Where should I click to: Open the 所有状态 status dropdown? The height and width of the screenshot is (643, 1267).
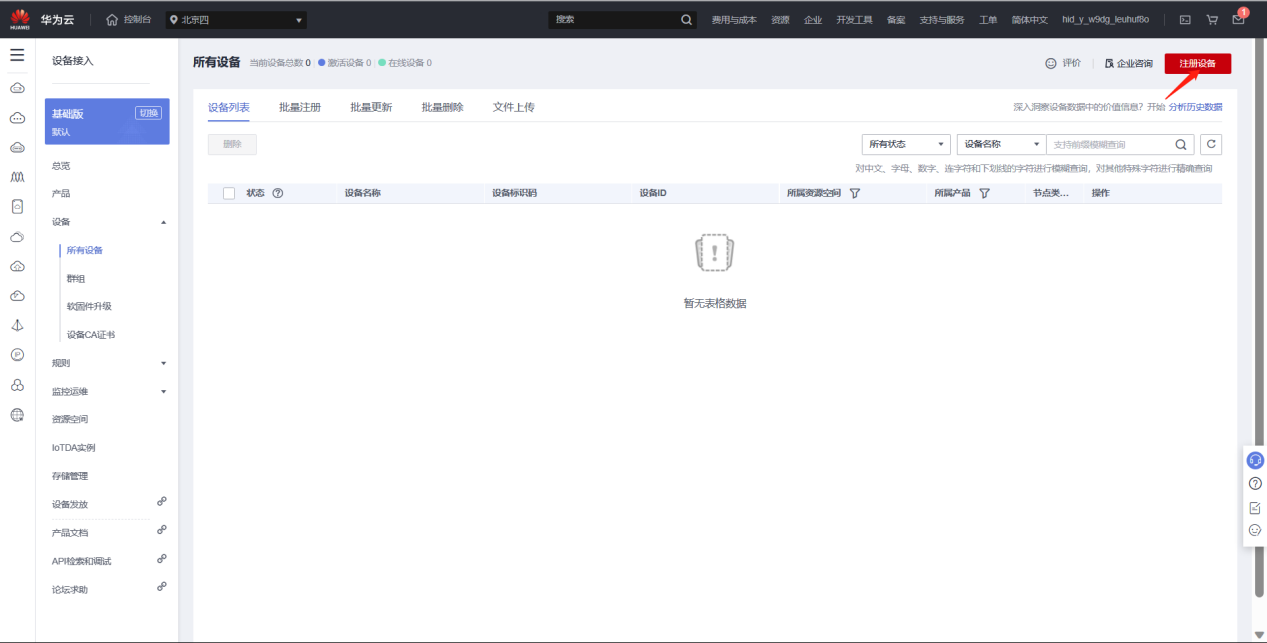click(x=906, y=144)
